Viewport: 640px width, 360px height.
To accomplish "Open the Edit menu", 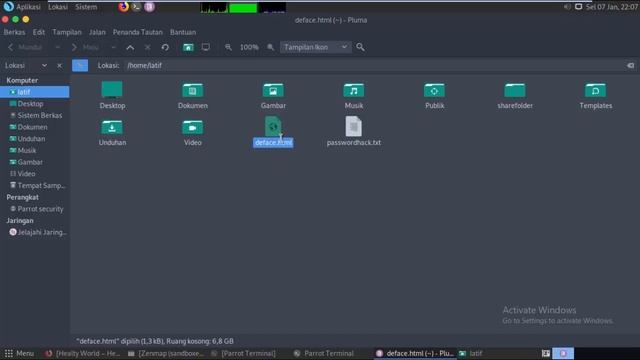I will point(39,32).
